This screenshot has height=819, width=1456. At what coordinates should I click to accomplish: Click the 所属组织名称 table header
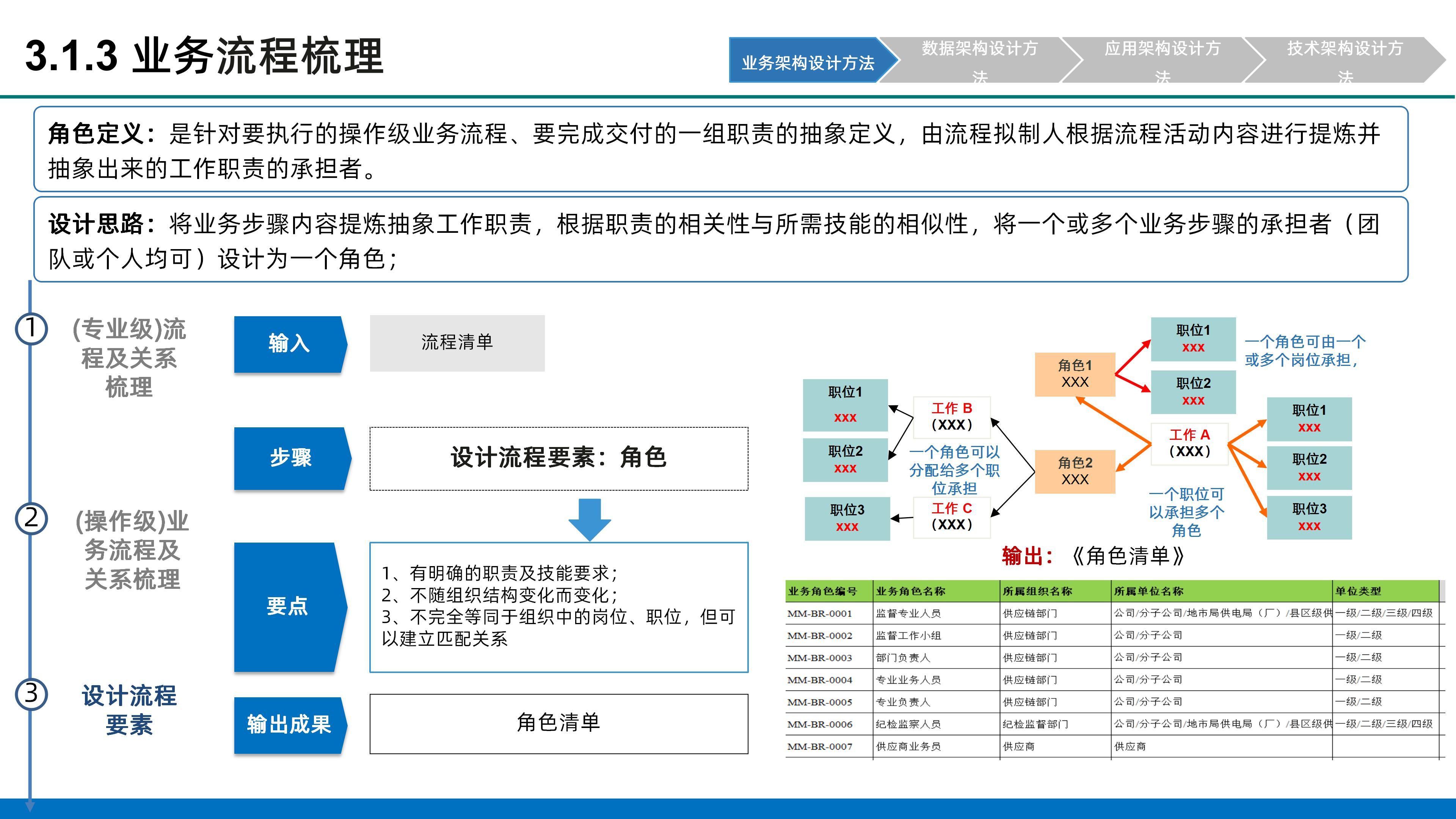click(x=1055, y=591)
